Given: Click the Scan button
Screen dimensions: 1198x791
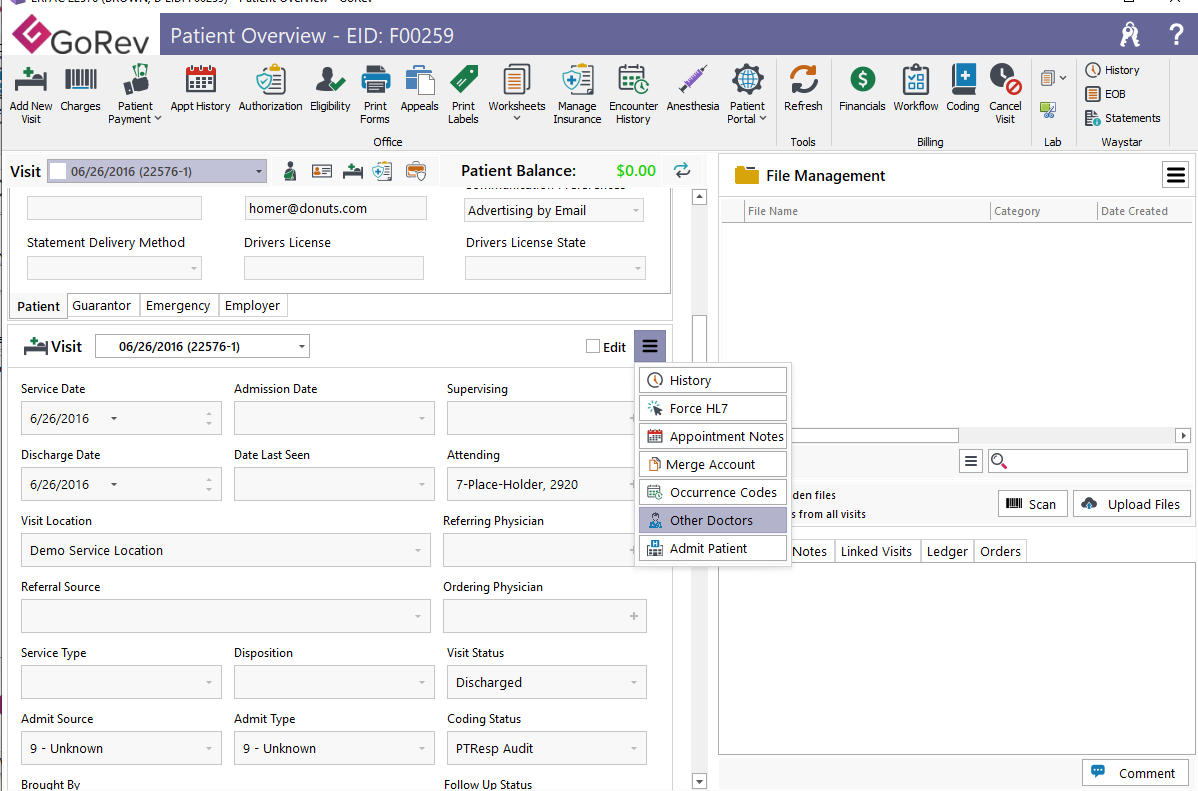Looking at the screenshot, I should click(x=1032, y=504).
